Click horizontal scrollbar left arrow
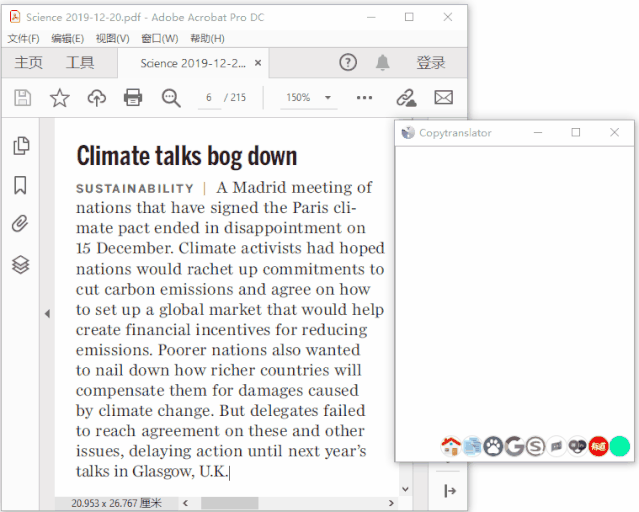 [x=185, y=503]
